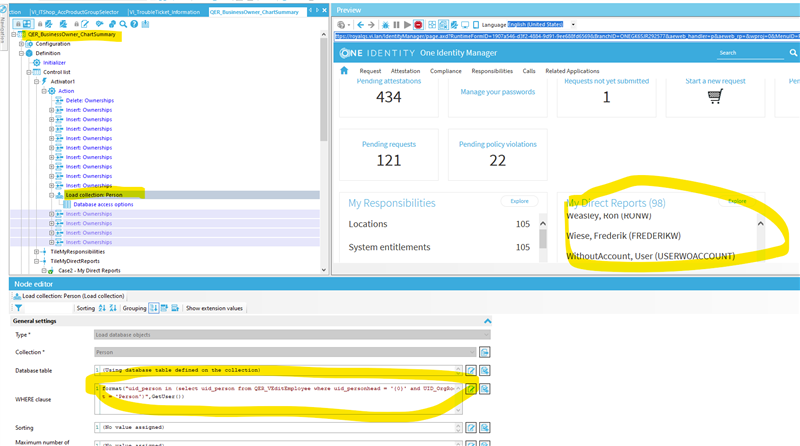The height and width of the screenshot is (446, 800).
Task: Select Wiese, Frederik (FREDERIKW) in Direct Reports
Action: [x=623, y=236]
